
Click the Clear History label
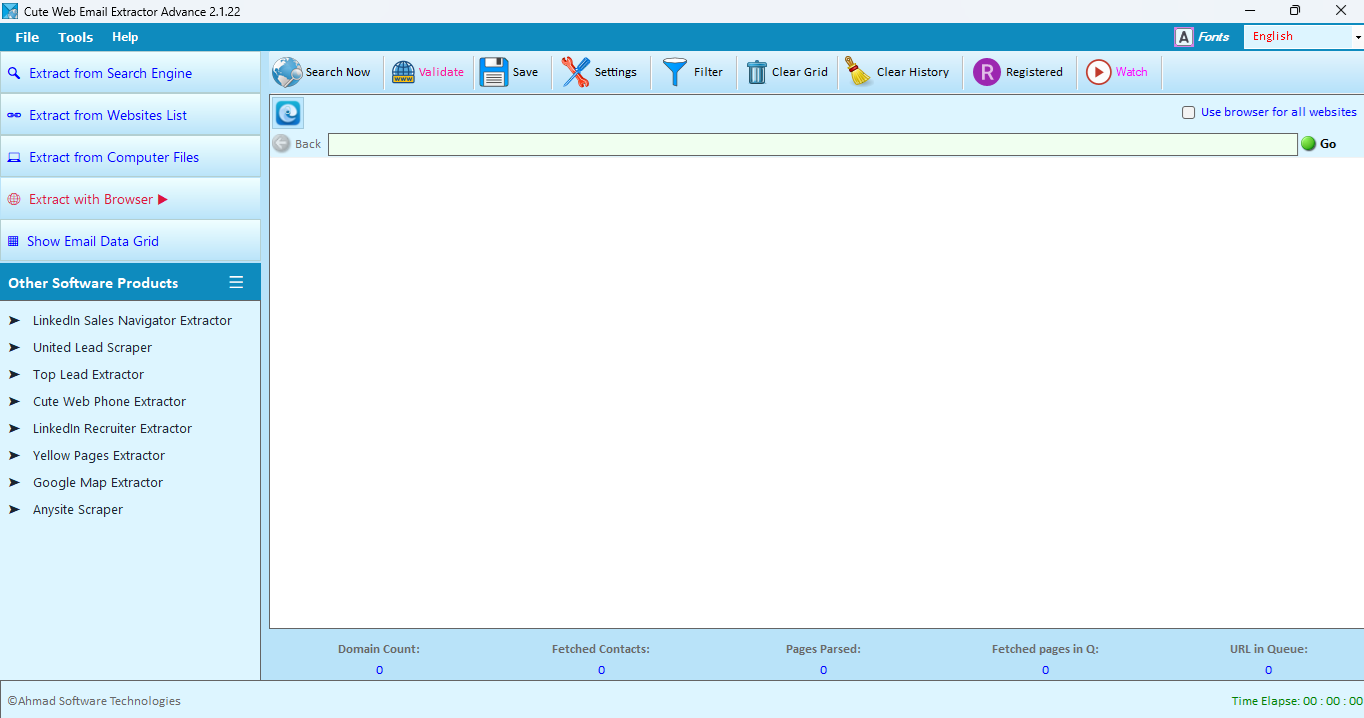point(913,72)
